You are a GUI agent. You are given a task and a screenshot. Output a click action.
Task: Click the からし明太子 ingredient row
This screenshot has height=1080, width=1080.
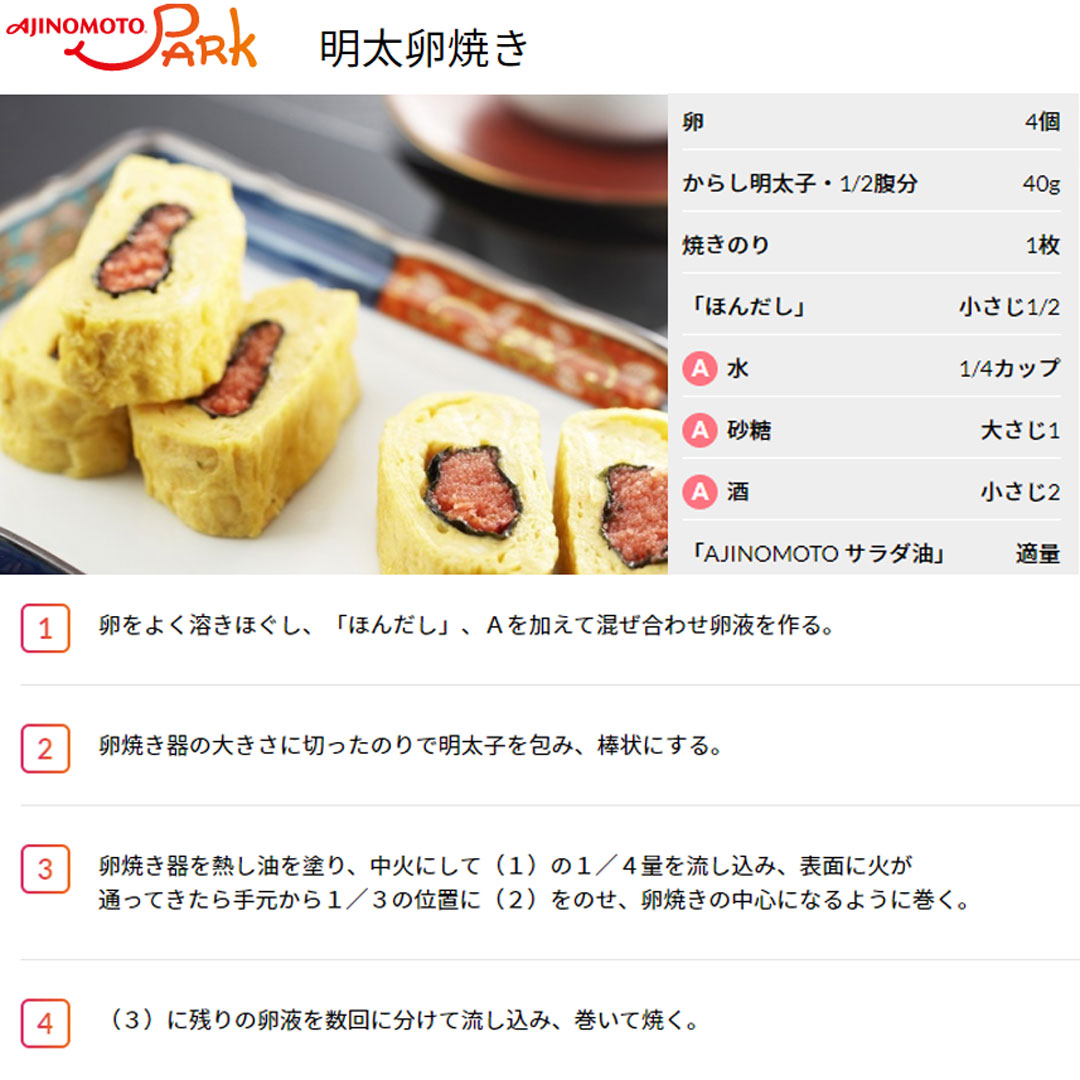pyautogui.click(x=871, y=183)
